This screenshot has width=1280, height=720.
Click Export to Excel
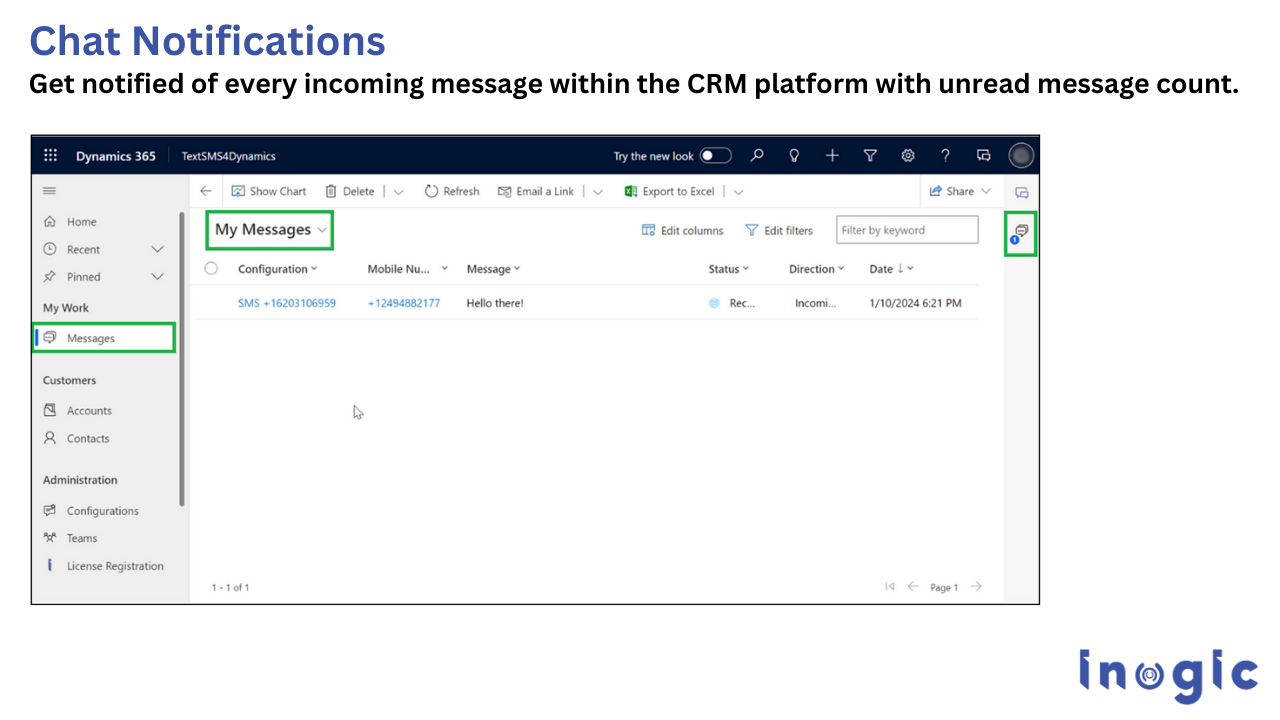669,191
